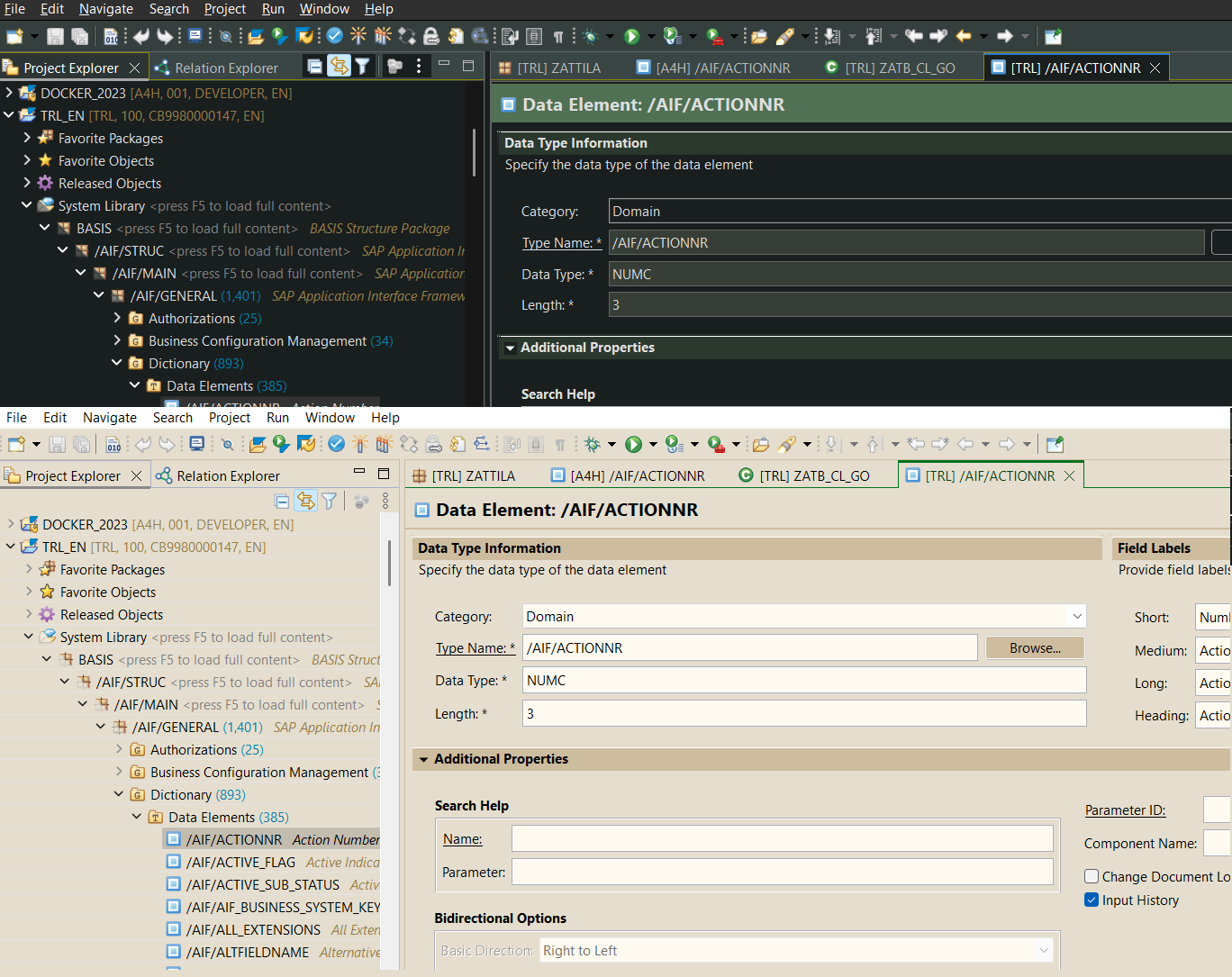Open the Category dropdown in light-theme editor
1232x977 pixels.
pos(1076,616)
